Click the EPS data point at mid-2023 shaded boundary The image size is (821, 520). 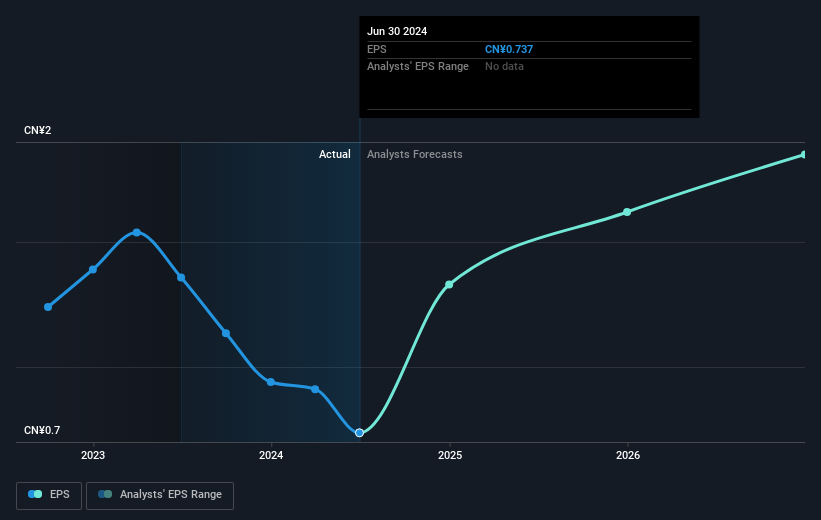181,278
